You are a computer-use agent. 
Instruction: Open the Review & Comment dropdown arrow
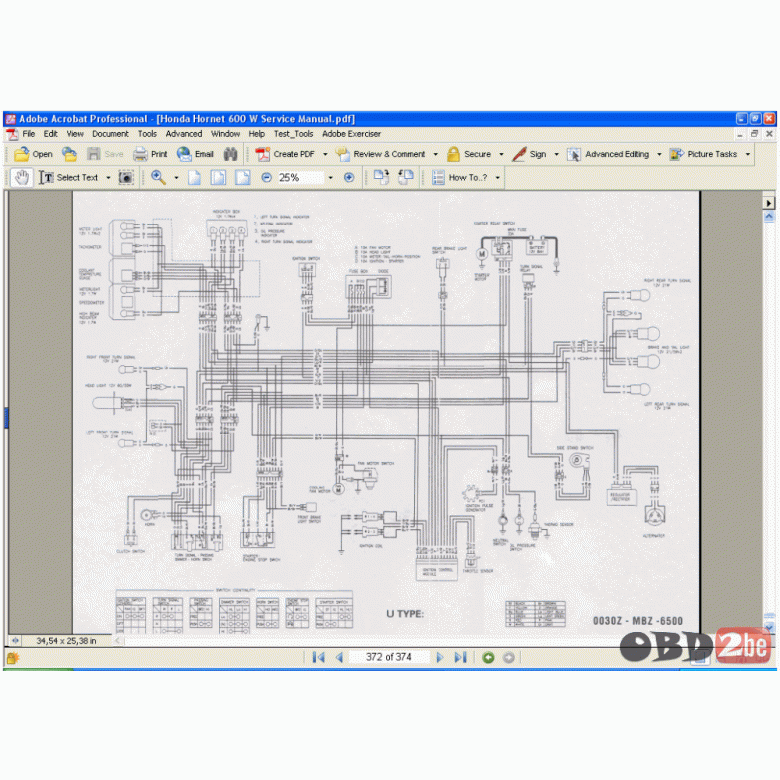pyautogui.click(x=436, y=154)
